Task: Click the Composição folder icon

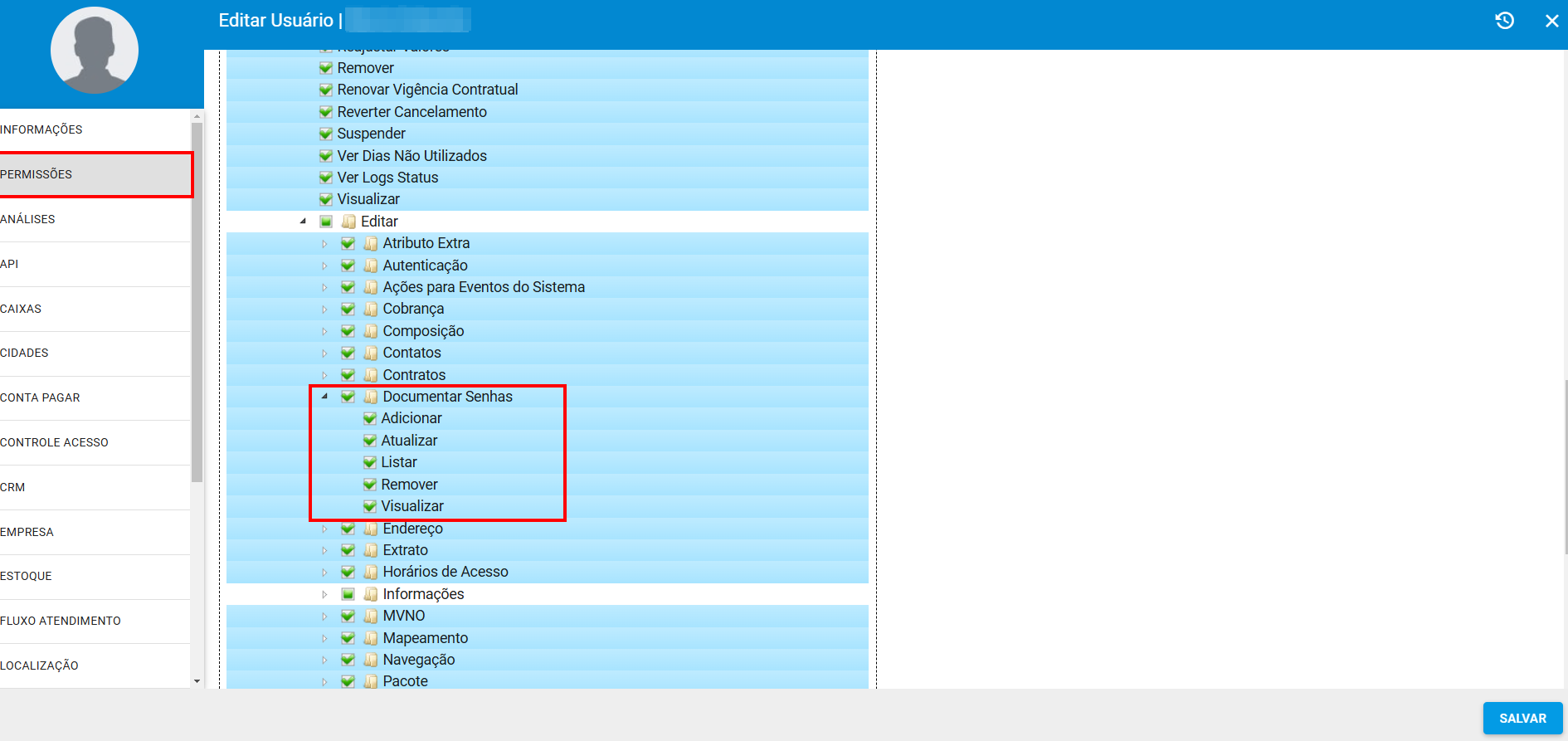Action: click(371, 331)
